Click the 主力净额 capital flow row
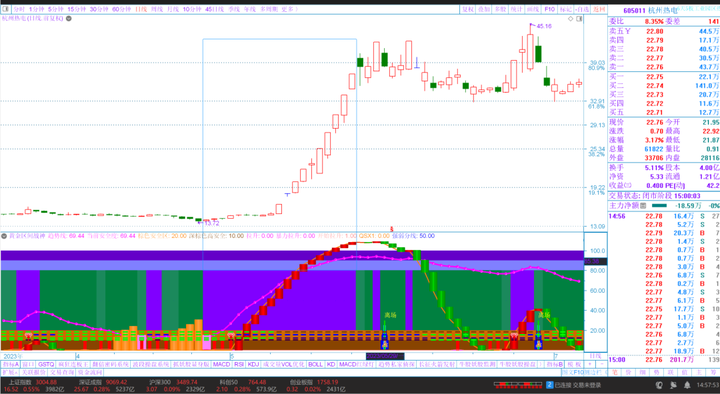Image resolution: width=720 pixels, height=394 pixels. click(x=664, y=206)
